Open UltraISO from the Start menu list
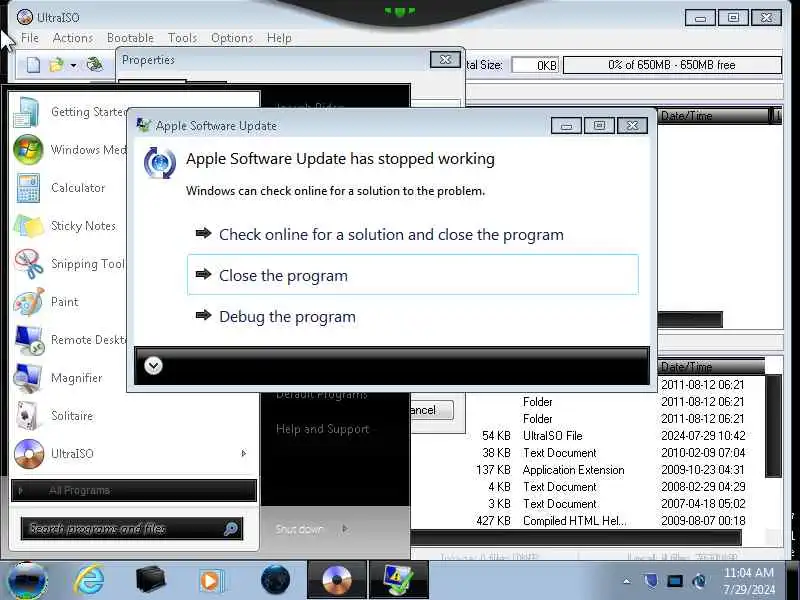 [x=122, y=454]
